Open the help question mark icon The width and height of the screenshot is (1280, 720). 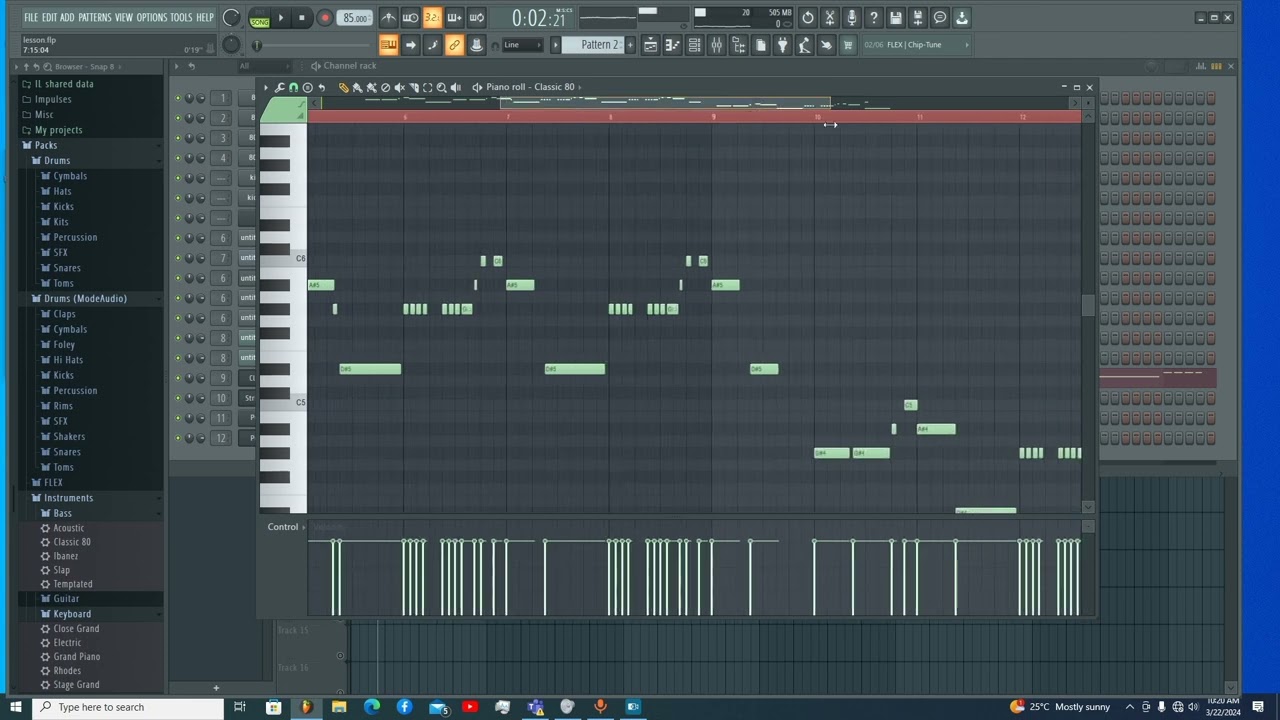[x=874, y=18]
